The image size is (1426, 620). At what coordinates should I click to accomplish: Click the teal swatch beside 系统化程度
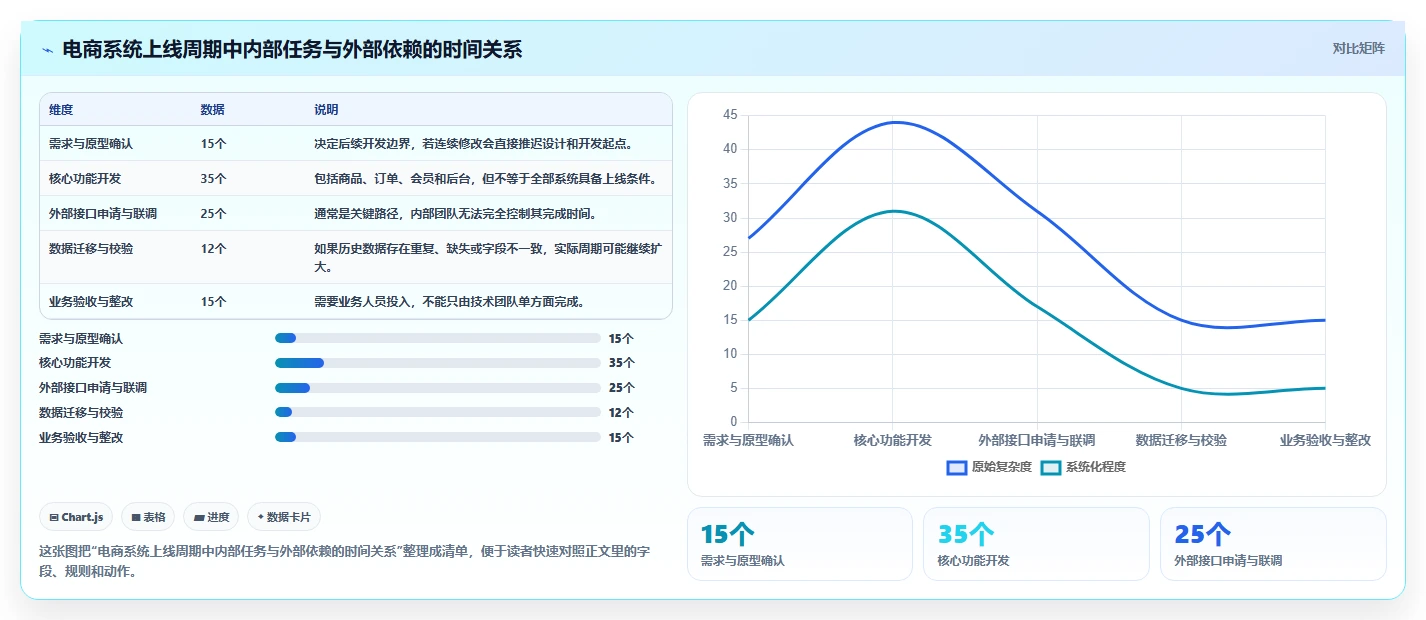pyautogui.click(x=1051, y=467)
